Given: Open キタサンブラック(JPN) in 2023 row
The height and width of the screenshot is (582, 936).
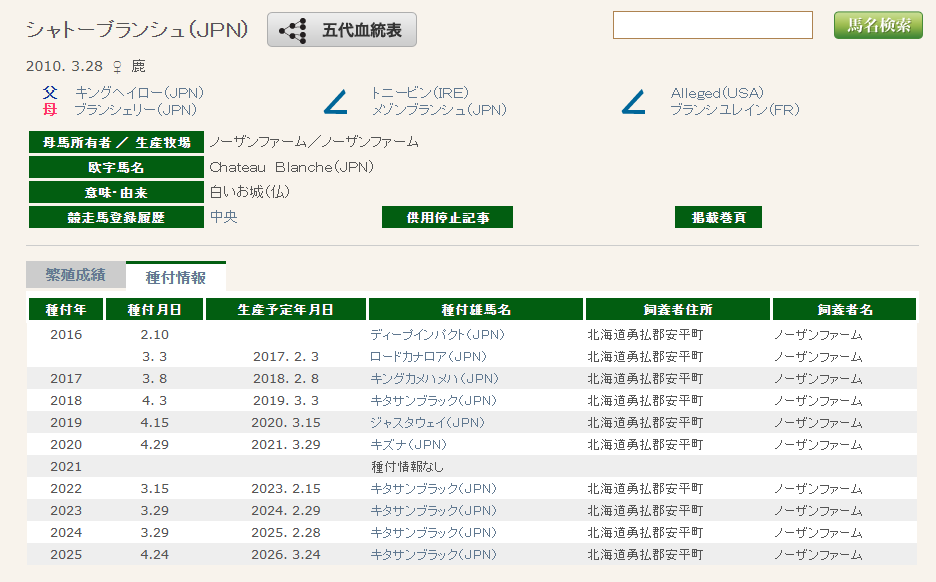Looking at the screenshot, I should [x=433, y=511].
